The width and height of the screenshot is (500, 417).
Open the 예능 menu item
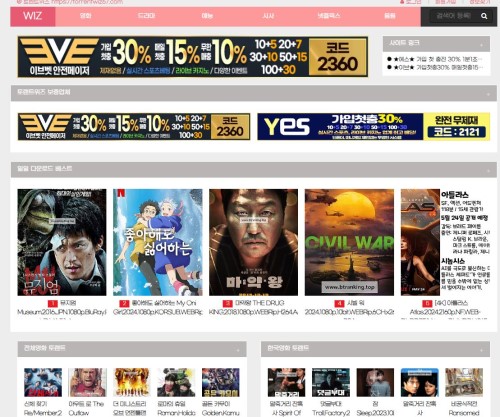coord(207,16)
